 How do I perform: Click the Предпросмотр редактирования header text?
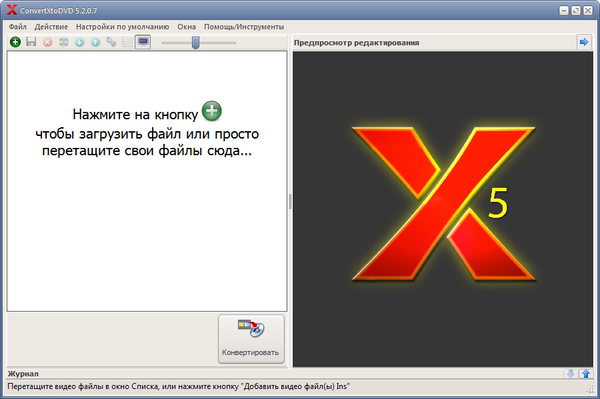(356, 43)
